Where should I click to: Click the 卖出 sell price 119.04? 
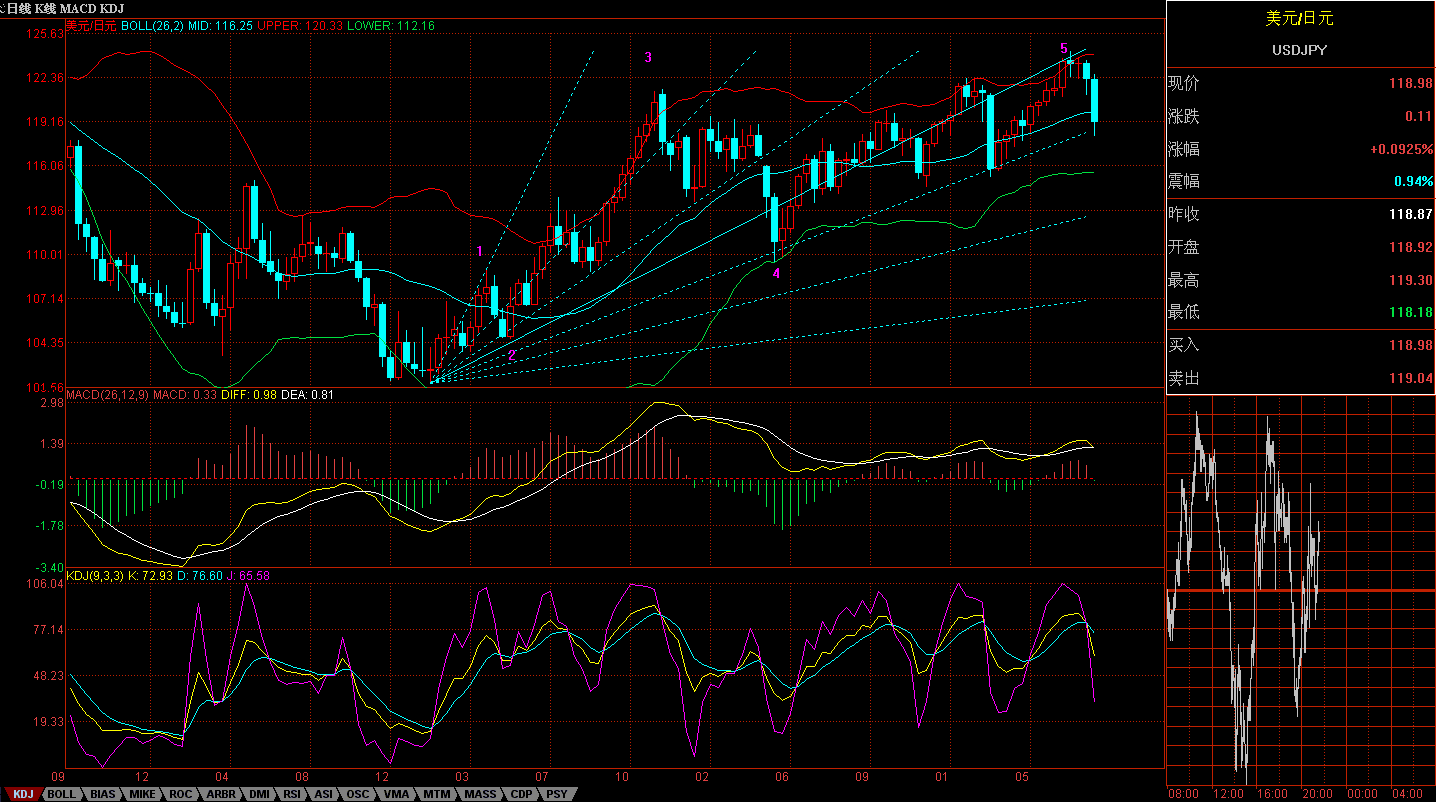(x=1408, y=378)
